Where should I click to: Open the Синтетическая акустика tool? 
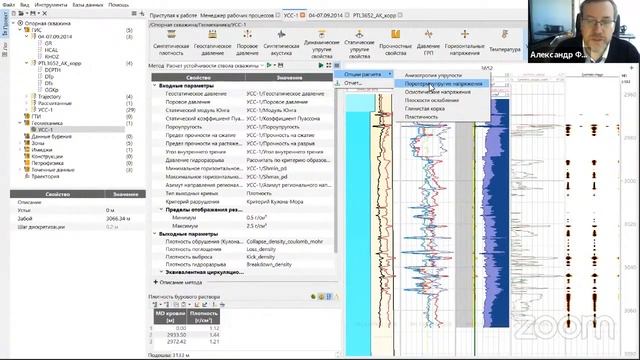[281, 42]
